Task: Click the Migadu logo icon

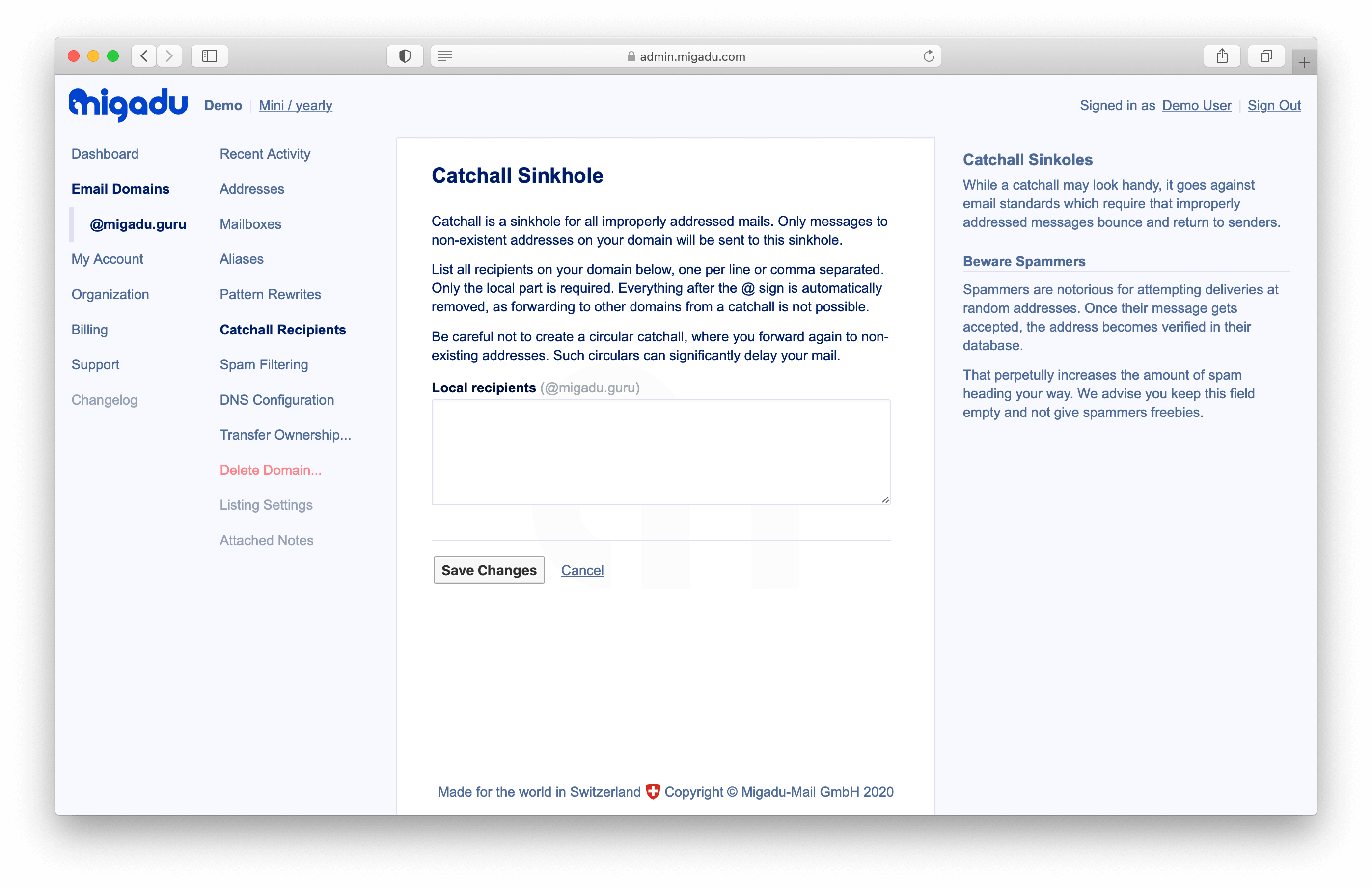Action: [x=126, y=104]
